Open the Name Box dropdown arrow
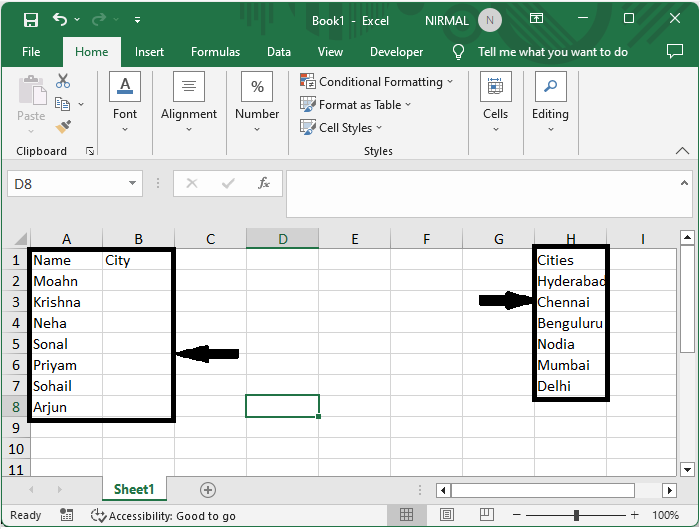This screenshot has width=700, height=529. [132, 183]
